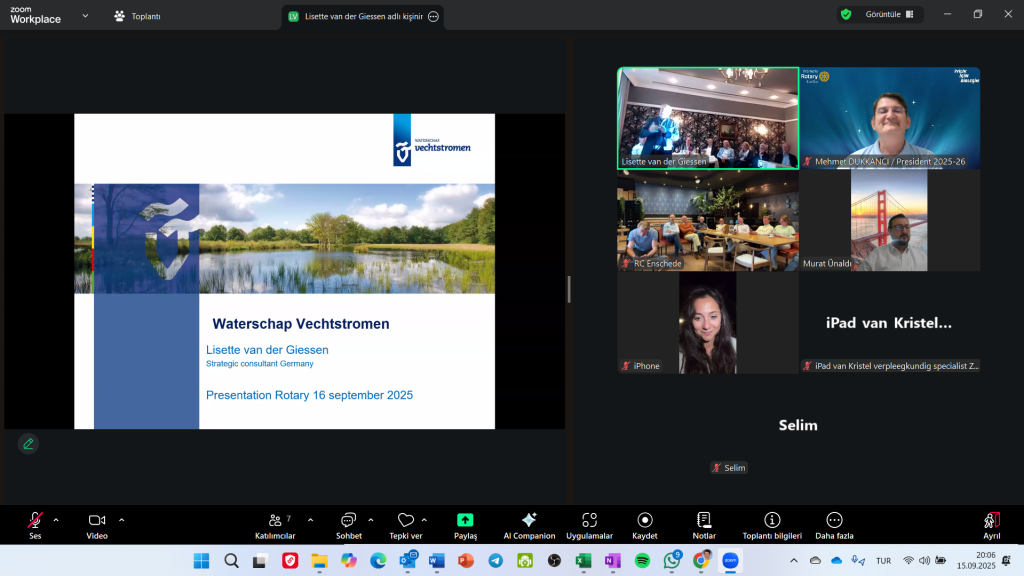
Task: Expand video options arrow next to Video
Action: pyautogui.click(x=122, y=520)
